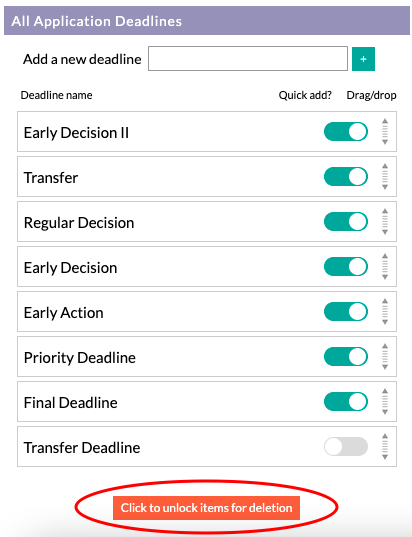Click drag handle for Final Deadline
The image size is (412, 537).
click(x=385, y=401)
